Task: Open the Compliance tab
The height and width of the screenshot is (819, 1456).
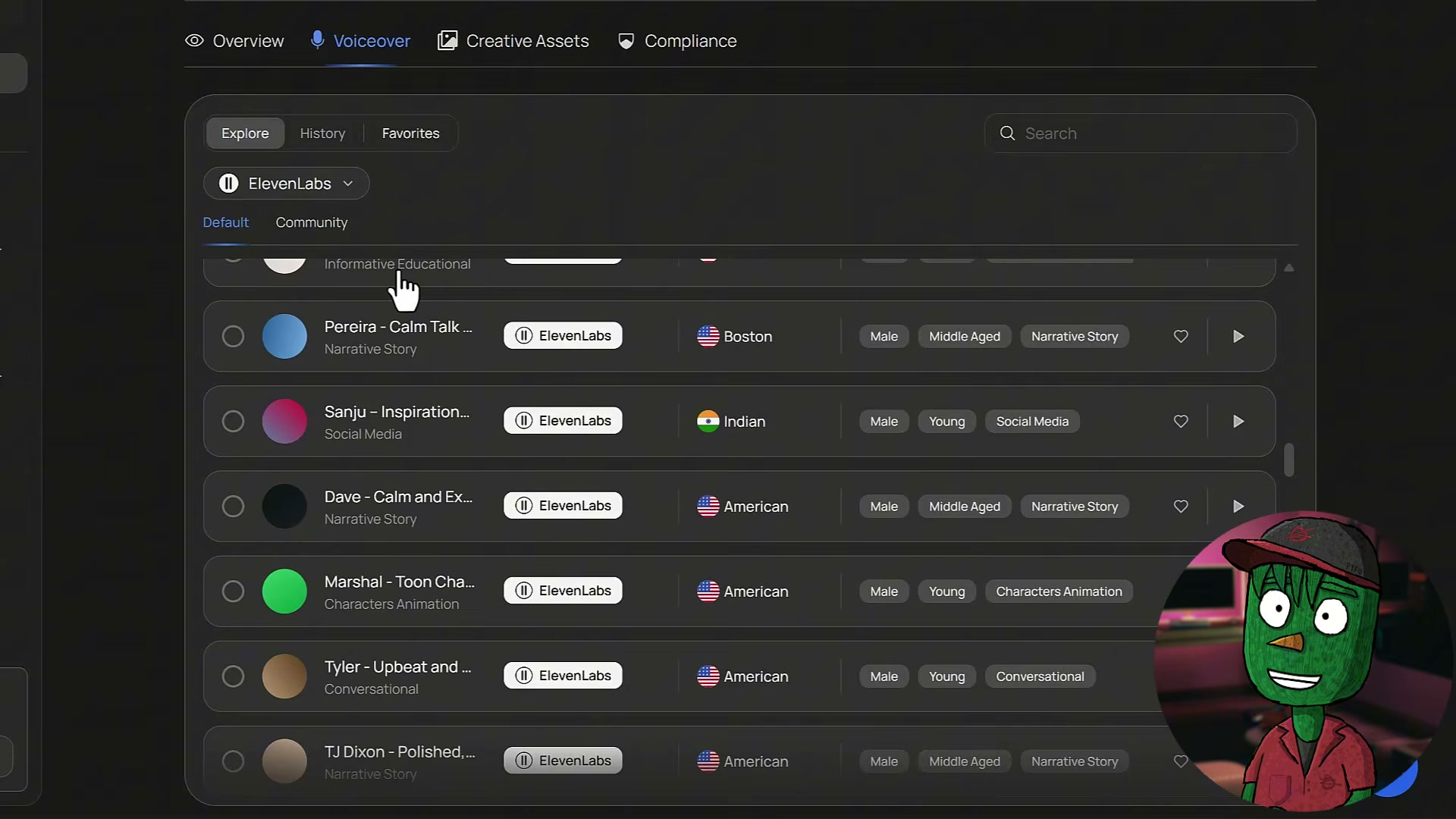Action: coord(677,41)
